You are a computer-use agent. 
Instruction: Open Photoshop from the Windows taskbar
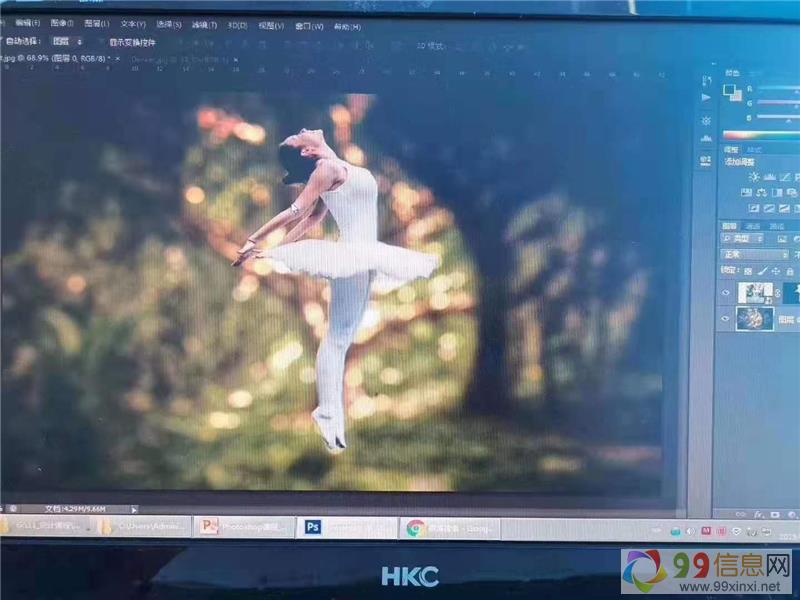[313, 526]
